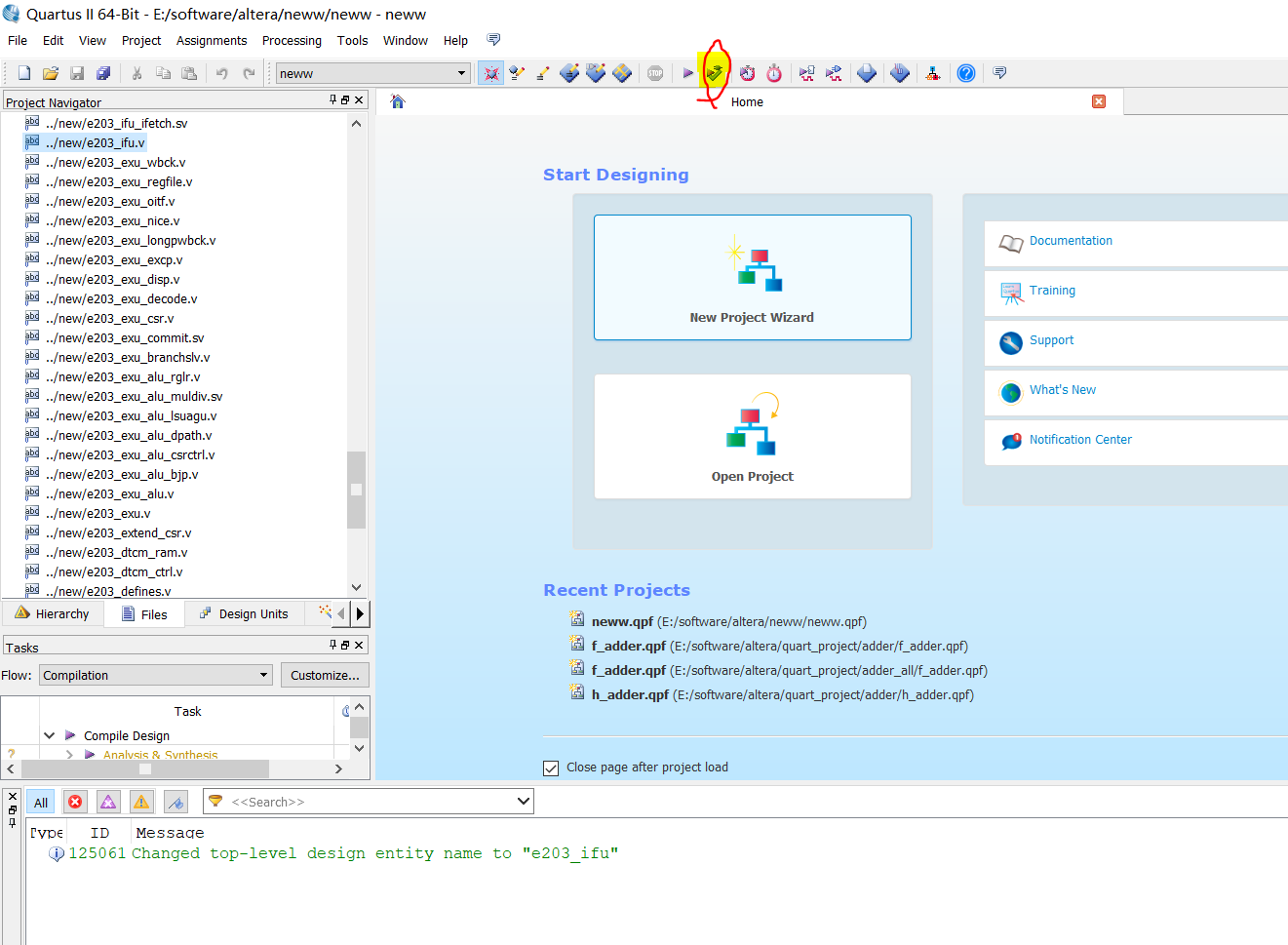Click the Home house icon
This screenshot has height=945, width=1288.
coord(397,101)
